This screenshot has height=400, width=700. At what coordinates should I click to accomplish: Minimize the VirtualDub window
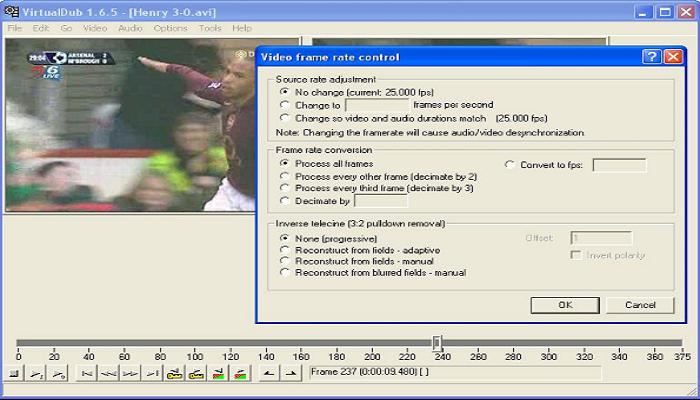(x=643, y=12)
